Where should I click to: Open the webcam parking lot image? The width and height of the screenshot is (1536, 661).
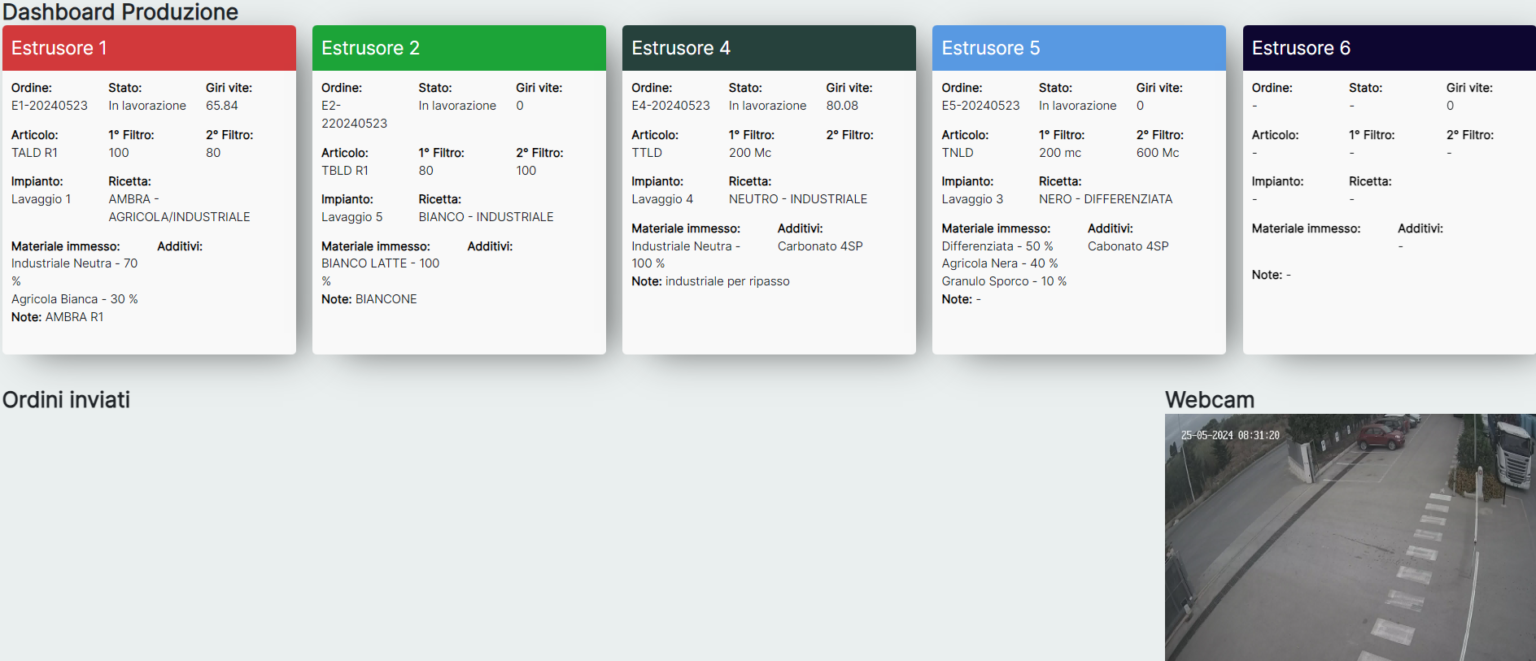(x=1350, y=538)
